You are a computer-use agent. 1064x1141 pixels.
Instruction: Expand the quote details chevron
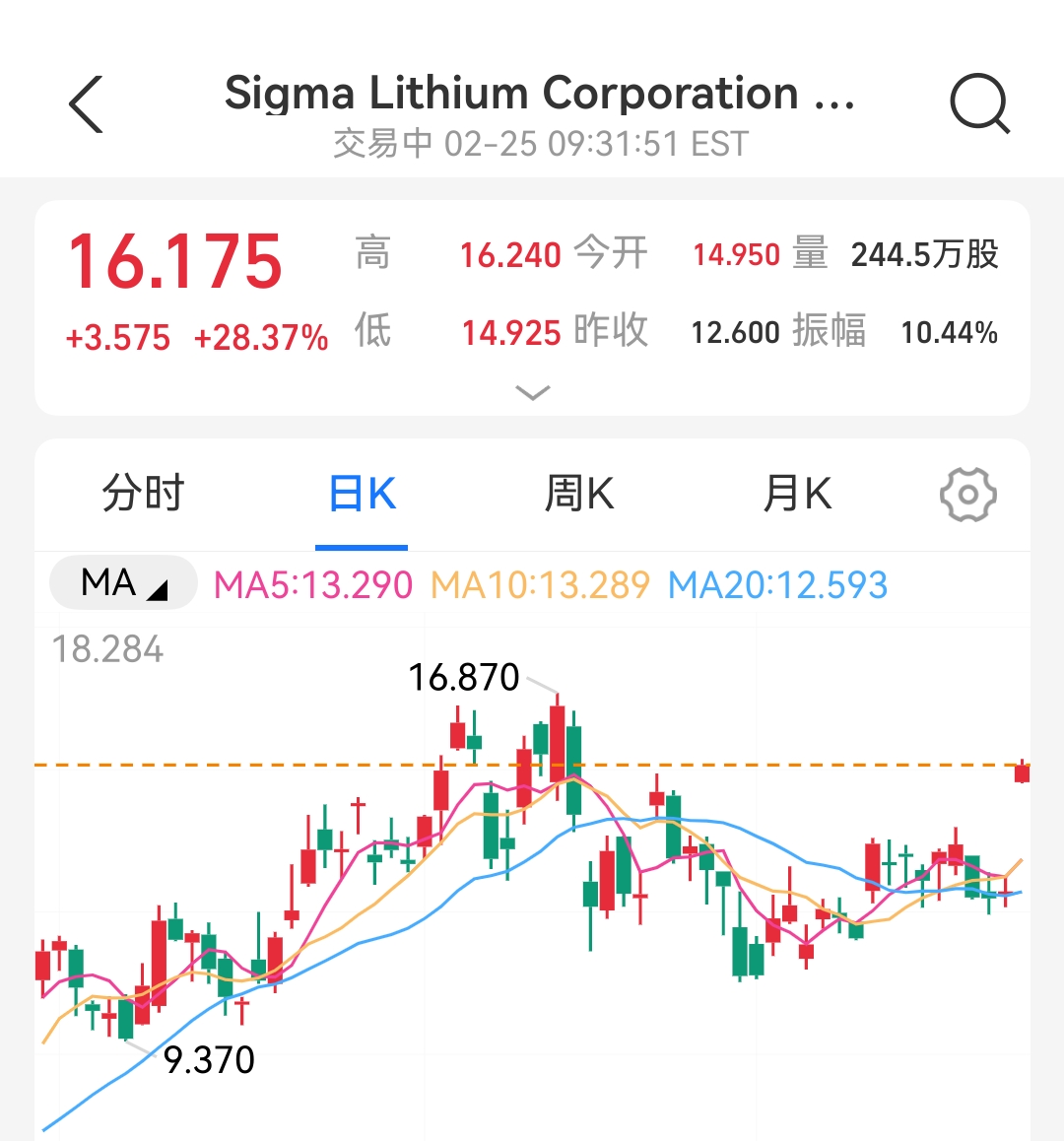532,393
